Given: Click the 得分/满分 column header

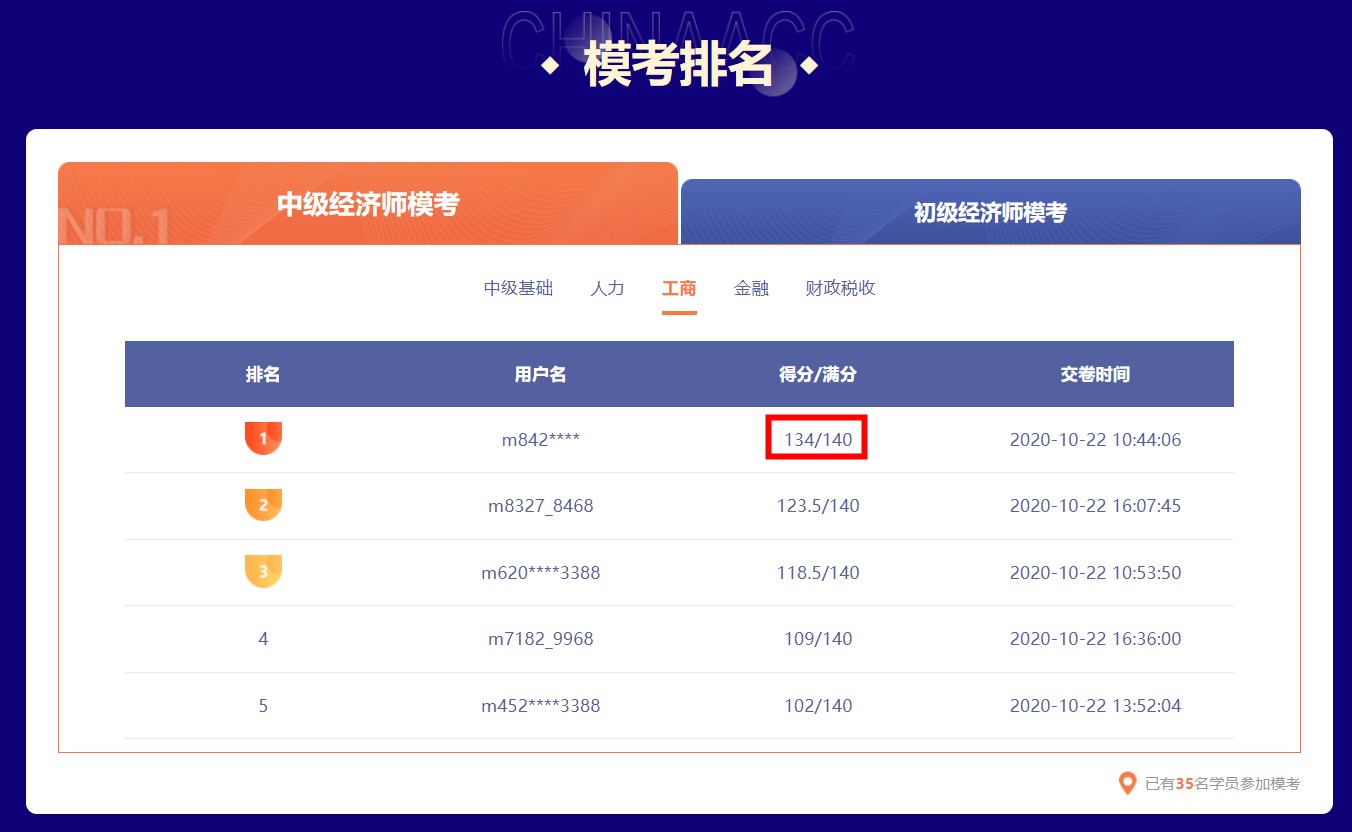Looking at the screenshot, I should click(x=816, y=374).
